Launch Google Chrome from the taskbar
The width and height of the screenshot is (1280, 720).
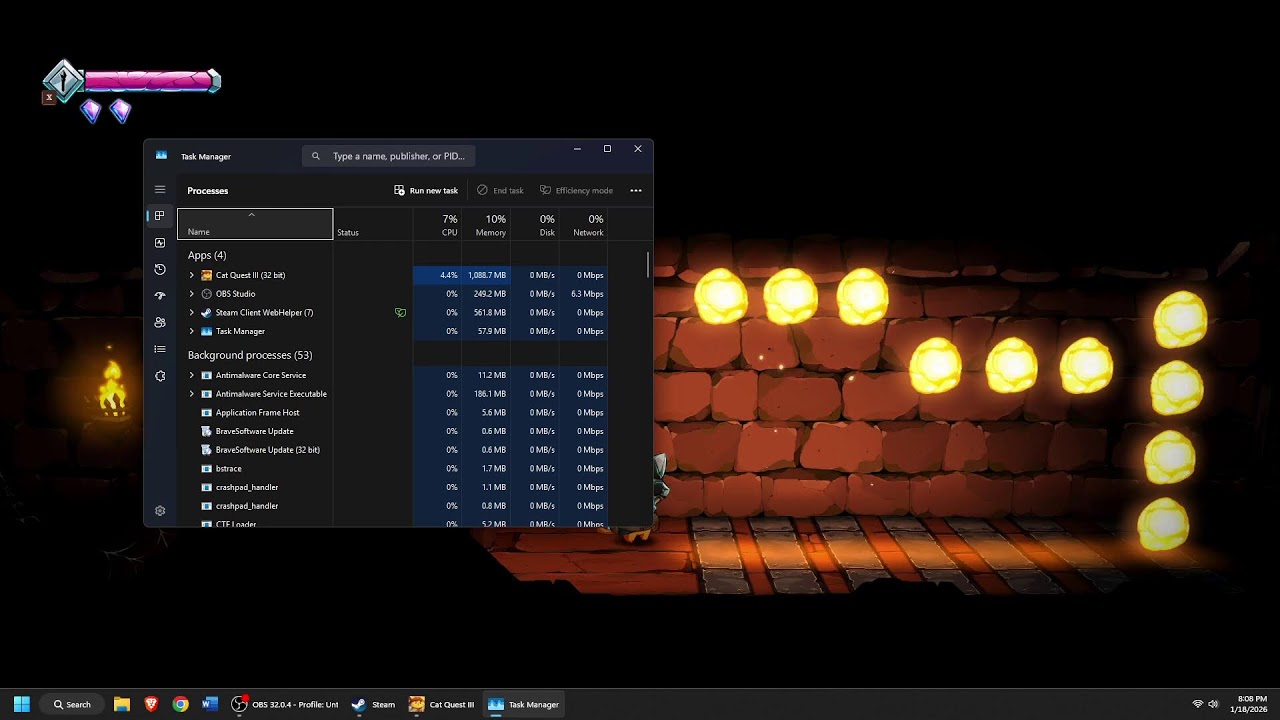pyautogui.click(x=180, y=704)
